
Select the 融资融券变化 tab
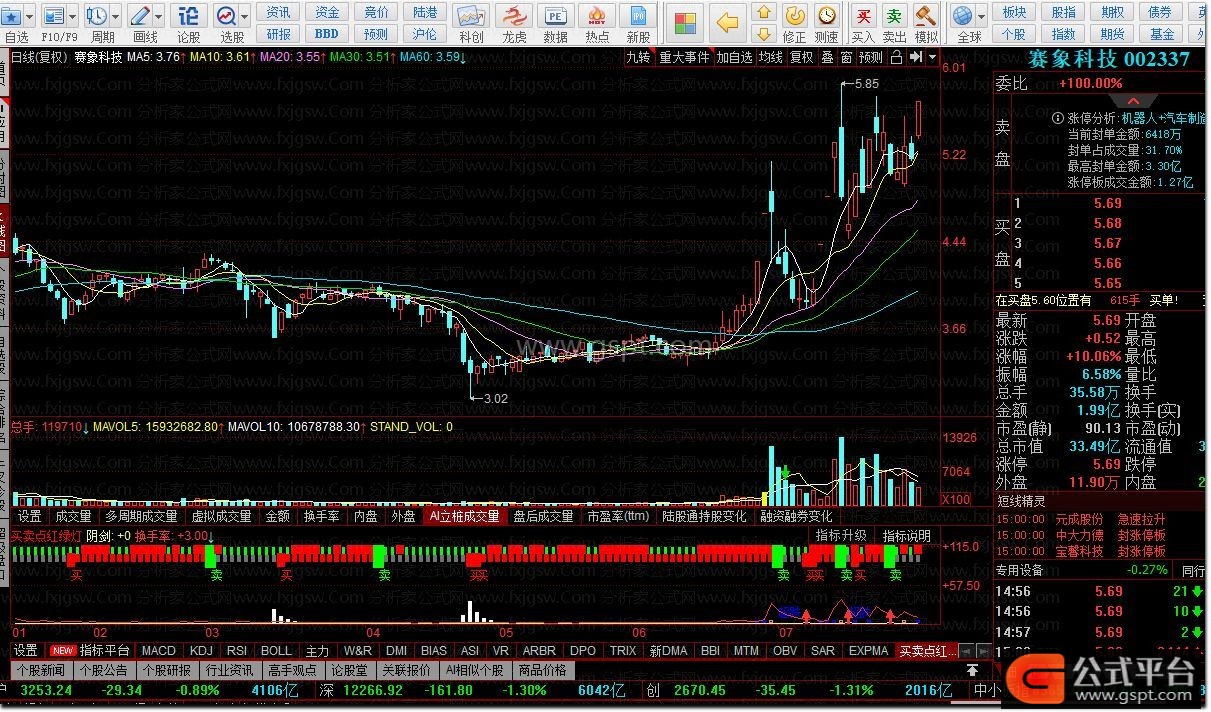click(x=796, y=516)
